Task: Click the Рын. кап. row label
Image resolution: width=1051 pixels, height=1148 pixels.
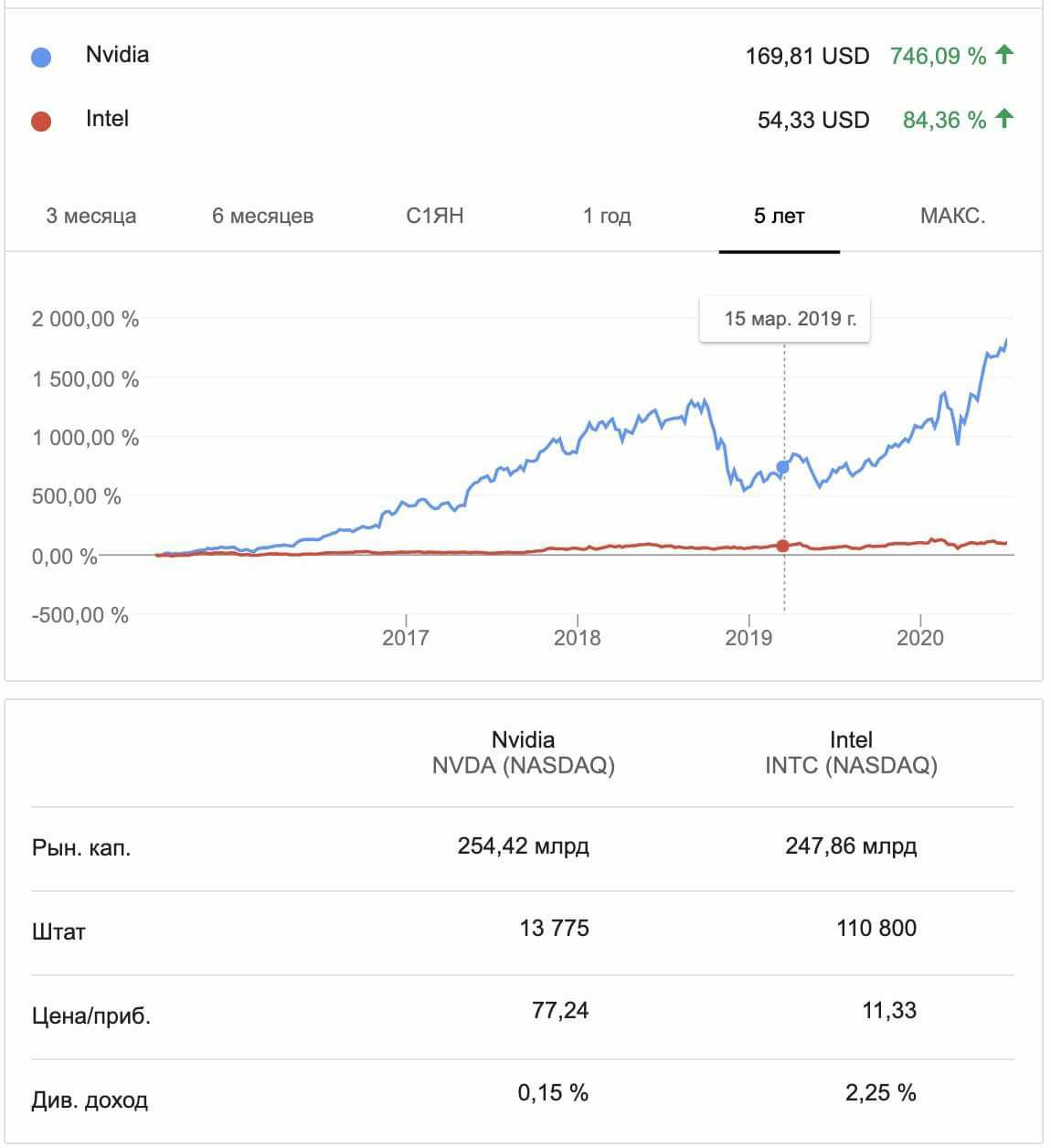Action: click(x=81, y=848)
